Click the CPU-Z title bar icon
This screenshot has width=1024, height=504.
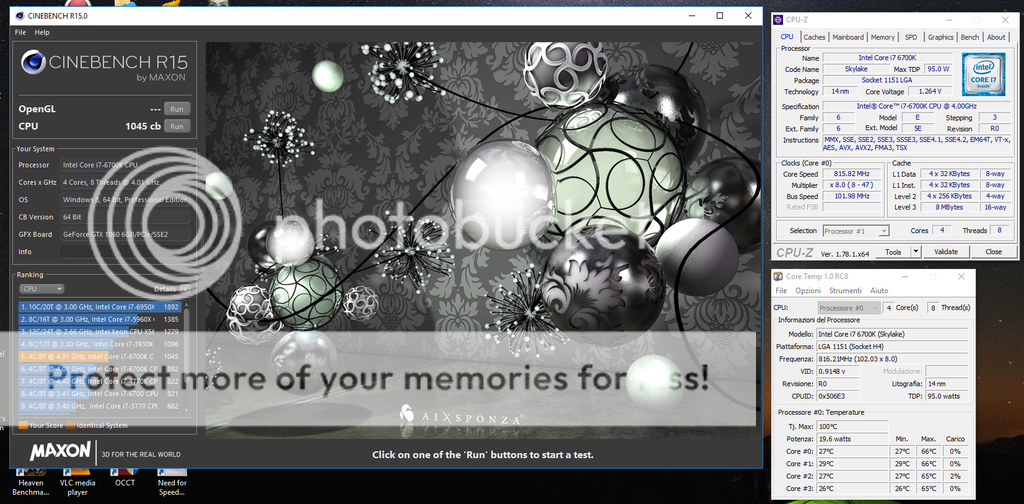(x=775, y=19)
